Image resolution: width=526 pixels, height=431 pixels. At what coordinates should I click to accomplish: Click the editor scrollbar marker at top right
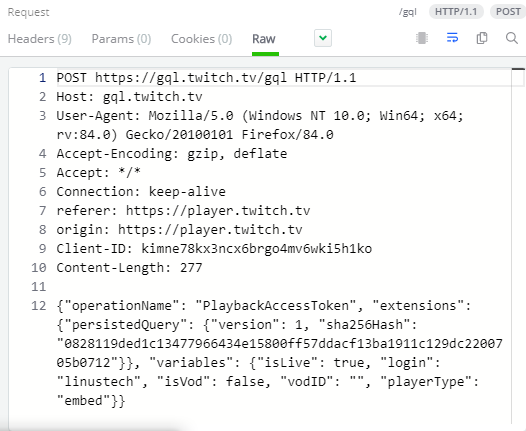(x=518, y=69)
